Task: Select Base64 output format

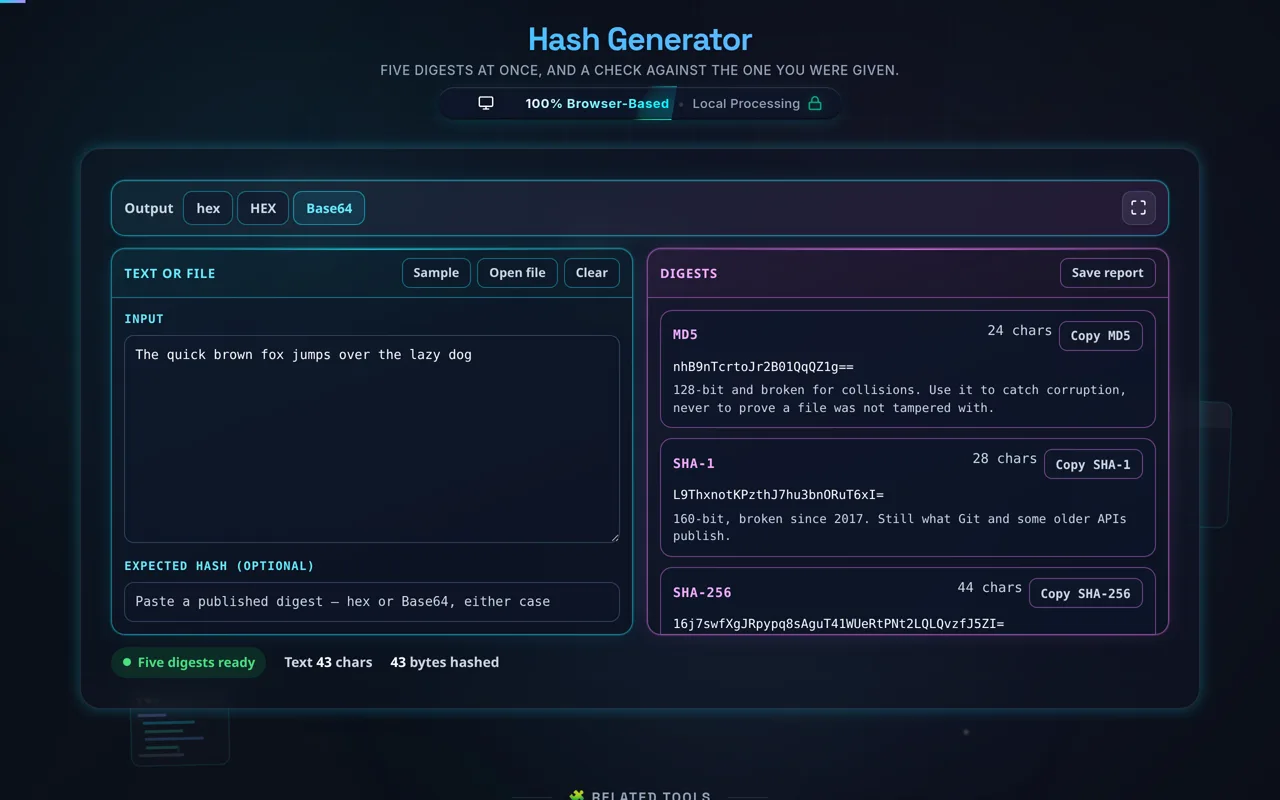Action: coord(329,208)
